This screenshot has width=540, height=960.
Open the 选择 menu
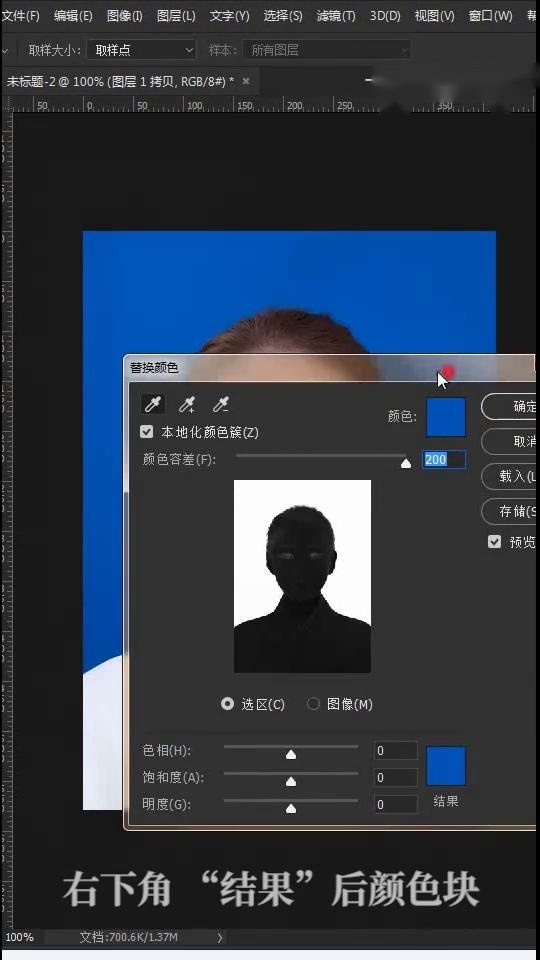(x=283, y=15)
